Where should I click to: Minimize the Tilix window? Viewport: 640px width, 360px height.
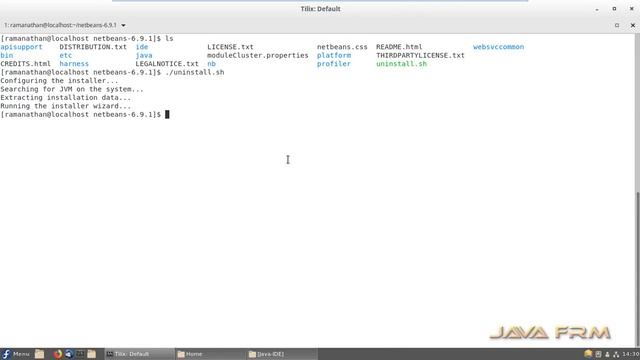[x=597, y=9]
